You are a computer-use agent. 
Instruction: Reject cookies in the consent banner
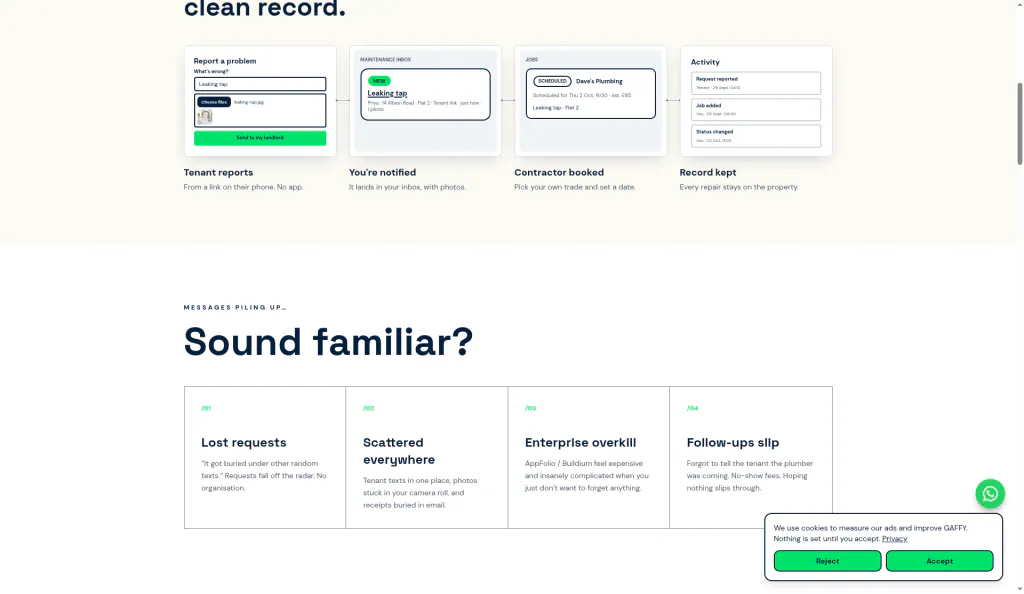[827, 561]
